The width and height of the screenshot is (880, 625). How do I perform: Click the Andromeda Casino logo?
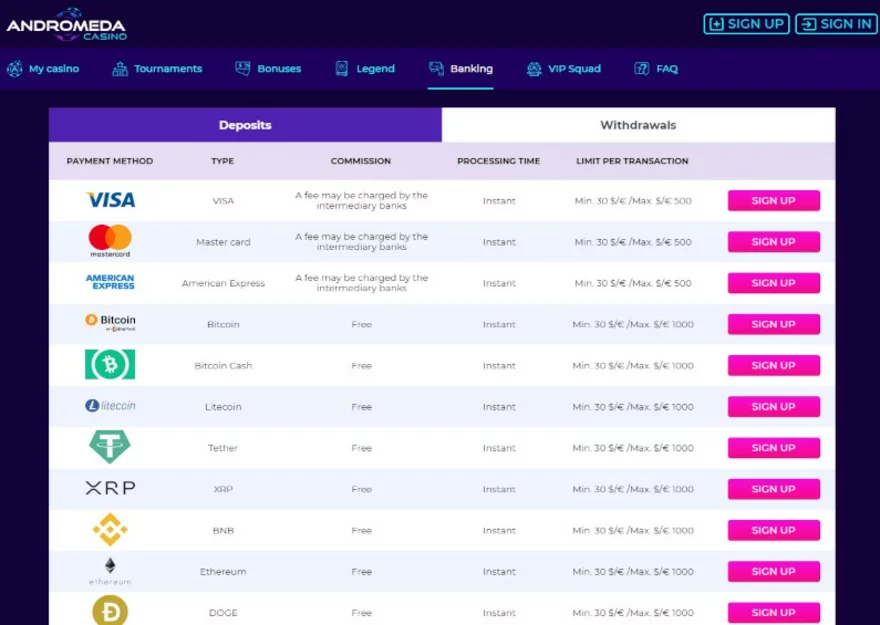68,24
